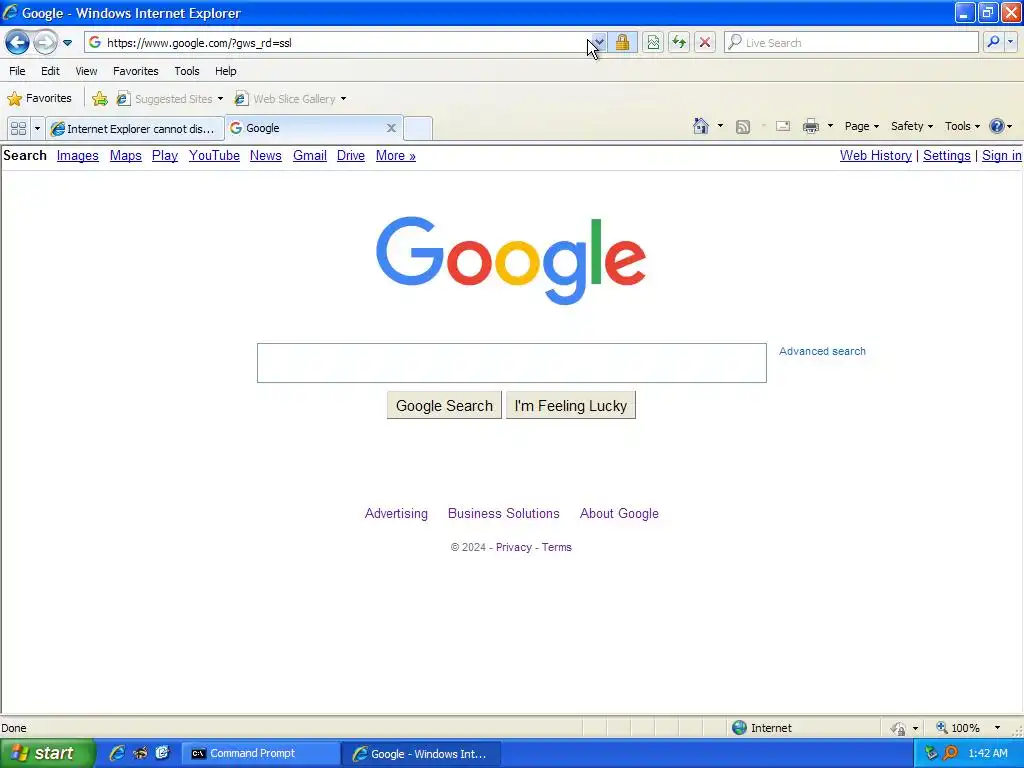
Task: Open Google Settings link
Action: click(x=947, y=155)
